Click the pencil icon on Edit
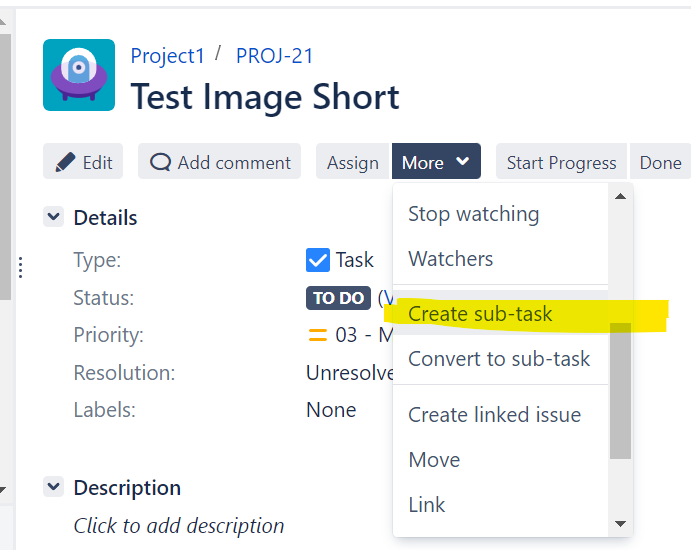The height and width of the screenshot is (550, 691). (66, 162)
